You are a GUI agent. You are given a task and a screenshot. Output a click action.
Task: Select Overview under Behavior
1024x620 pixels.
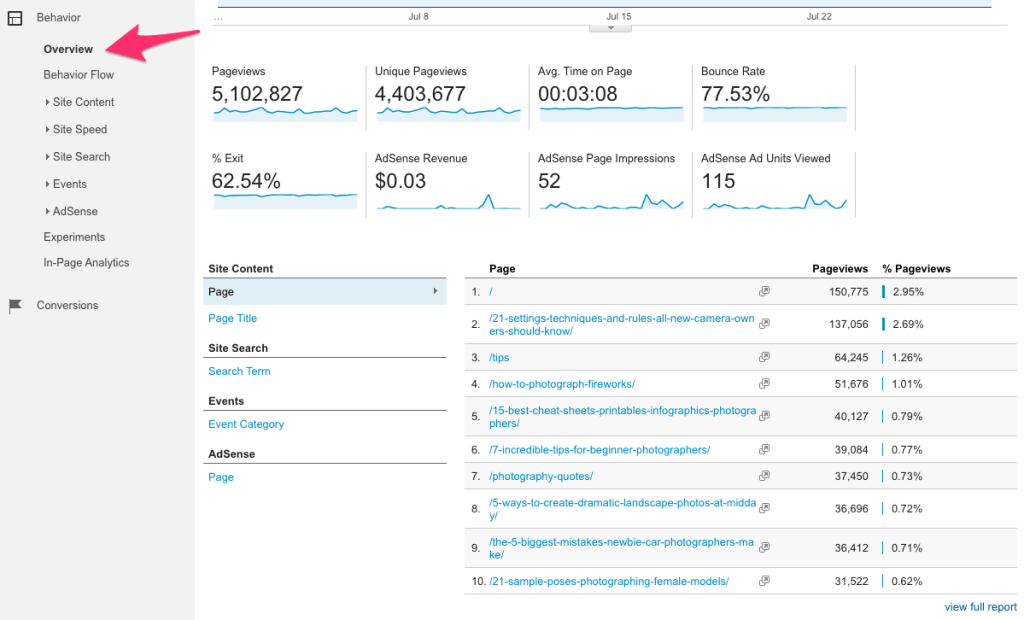click(x=68, y=48)
